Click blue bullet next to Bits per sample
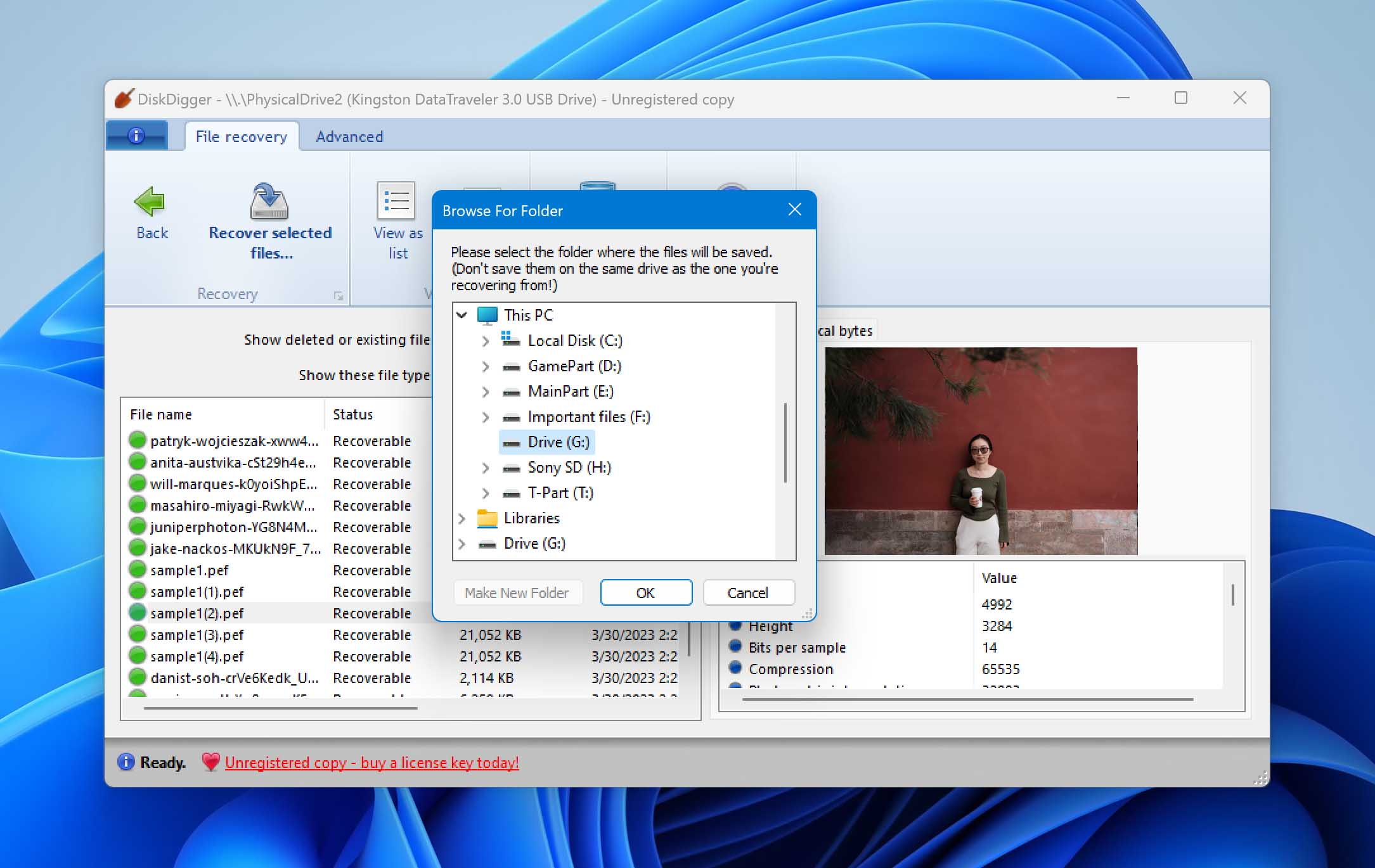The width and height of the screenshot is (1375, 868). click(735, 646)
